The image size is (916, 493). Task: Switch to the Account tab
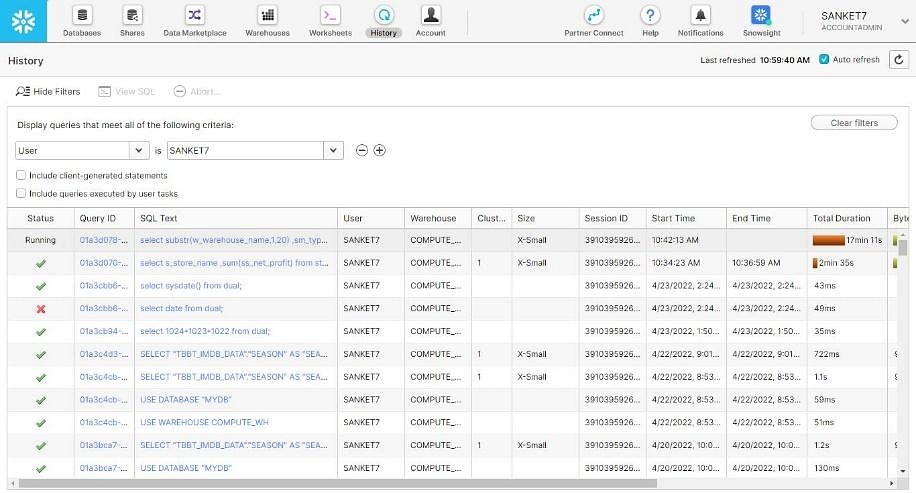click(431, 22)
